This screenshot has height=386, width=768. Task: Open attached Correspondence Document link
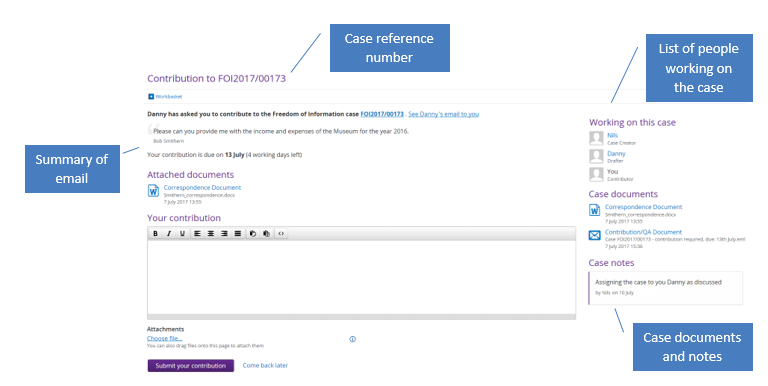tap(202, 188)
